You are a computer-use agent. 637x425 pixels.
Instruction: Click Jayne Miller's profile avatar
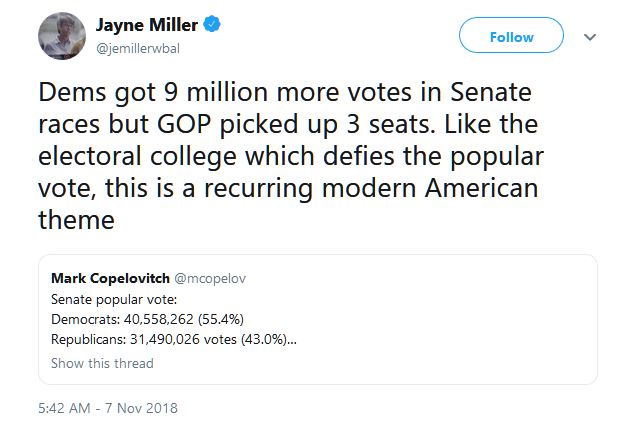click(x=62, y=34)
